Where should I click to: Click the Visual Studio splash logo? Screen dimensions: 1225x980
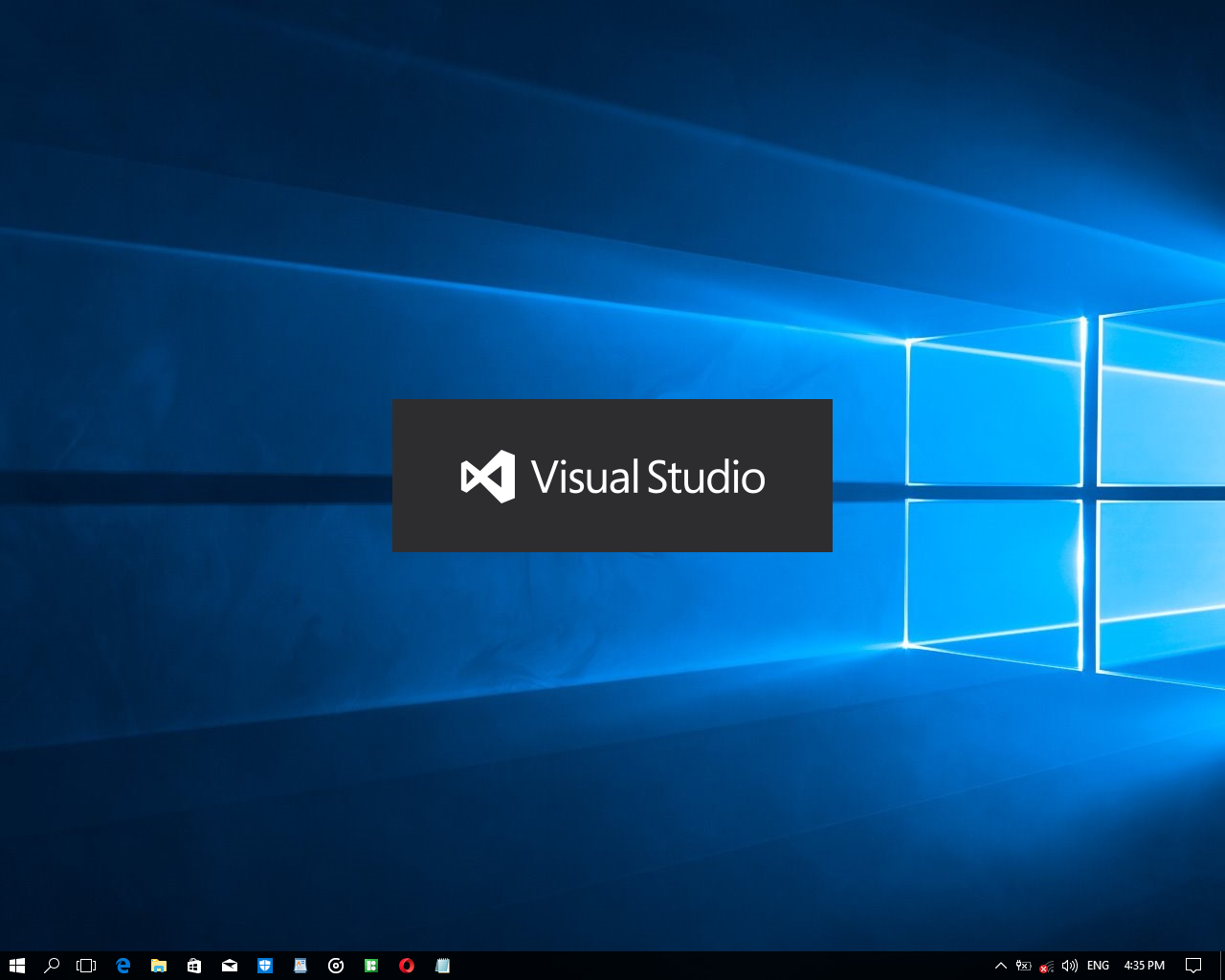click(x=612, y=476)
